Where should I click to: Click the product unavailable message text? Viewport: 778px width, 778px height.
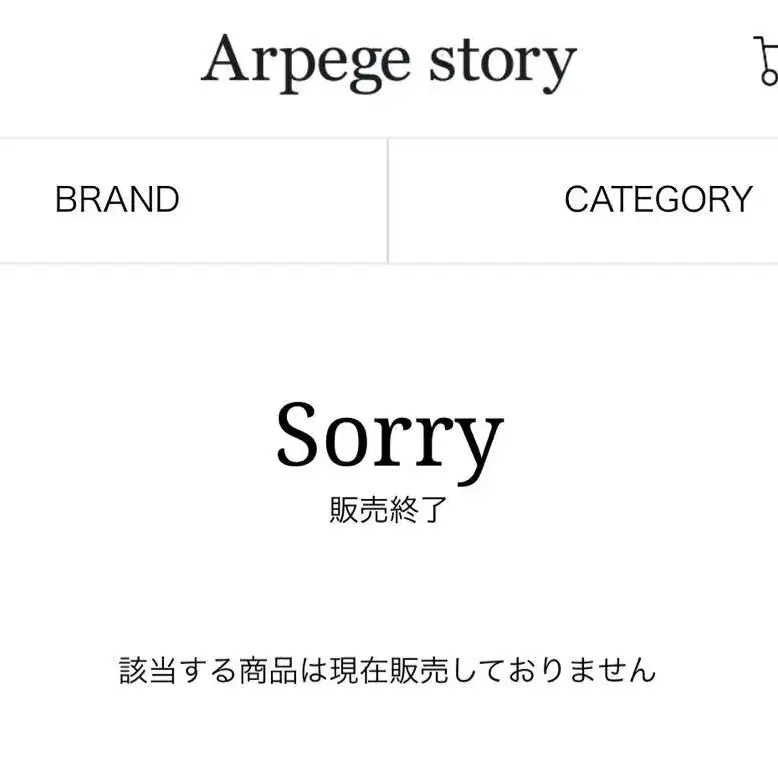(x=388, y=670)
